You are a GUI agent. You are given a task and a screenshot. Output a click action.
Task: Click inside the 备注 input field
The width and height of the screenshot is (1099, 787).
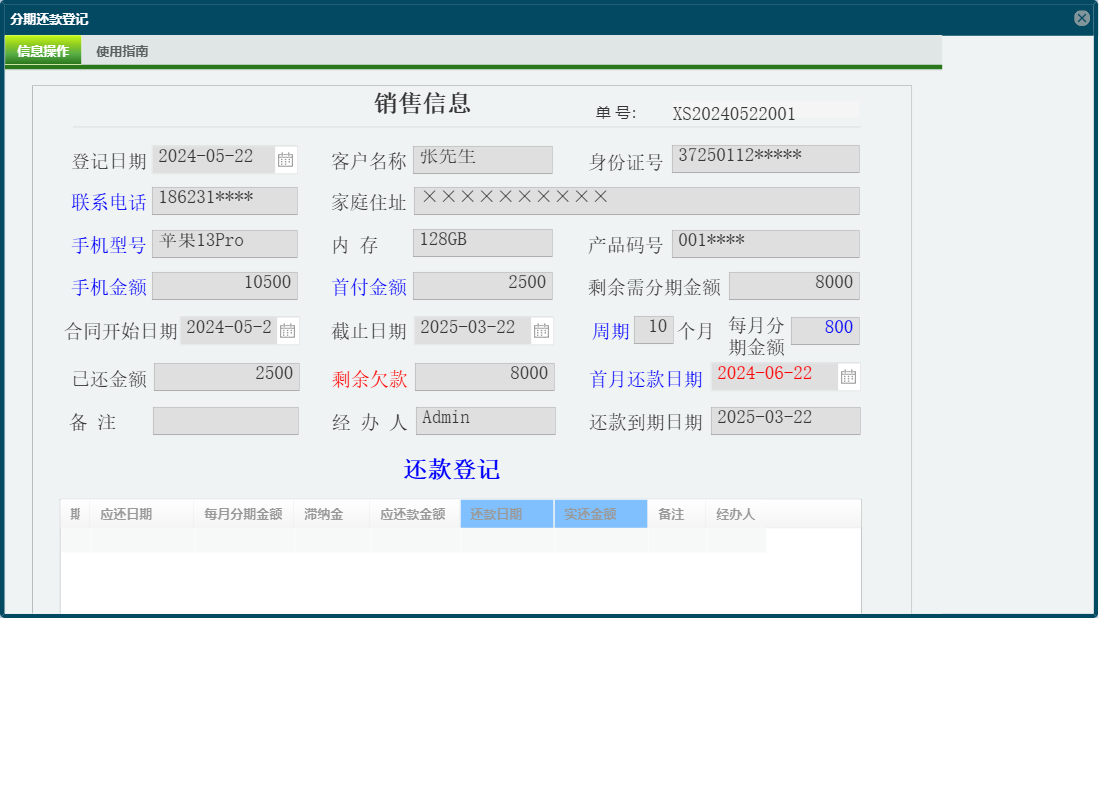(x=225, y=420)
